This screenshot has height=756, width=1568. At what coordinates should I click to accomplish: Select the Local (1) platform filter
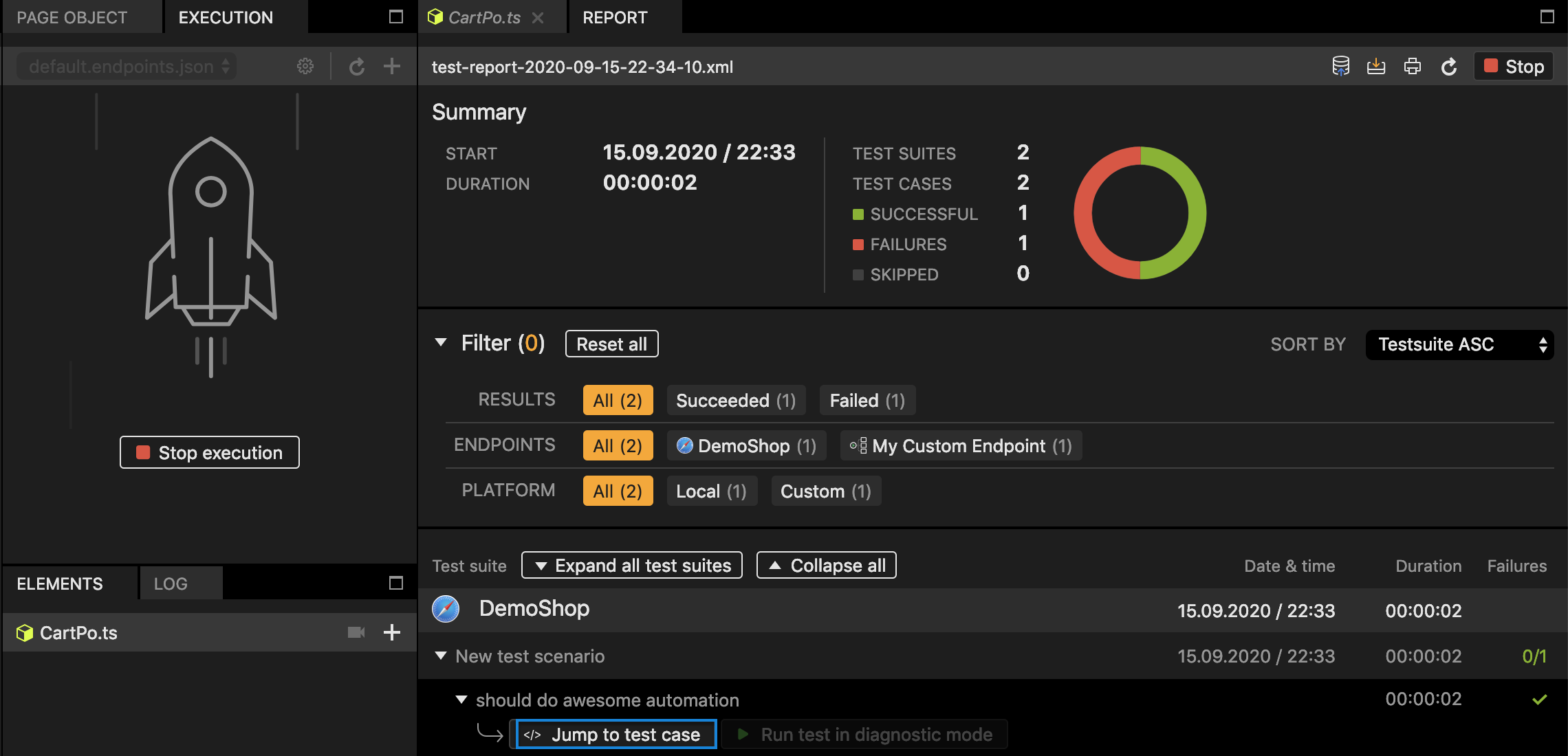pyautogui.click(x=711, y=490)
